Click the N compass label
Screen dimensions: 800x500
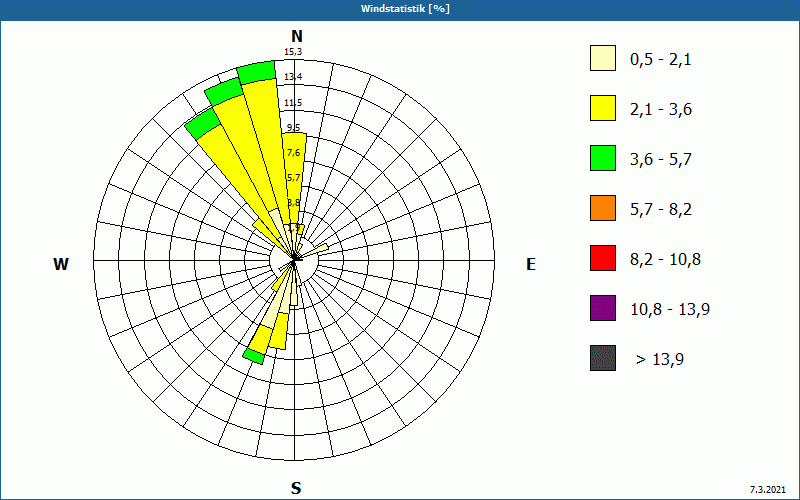point(297,36)
